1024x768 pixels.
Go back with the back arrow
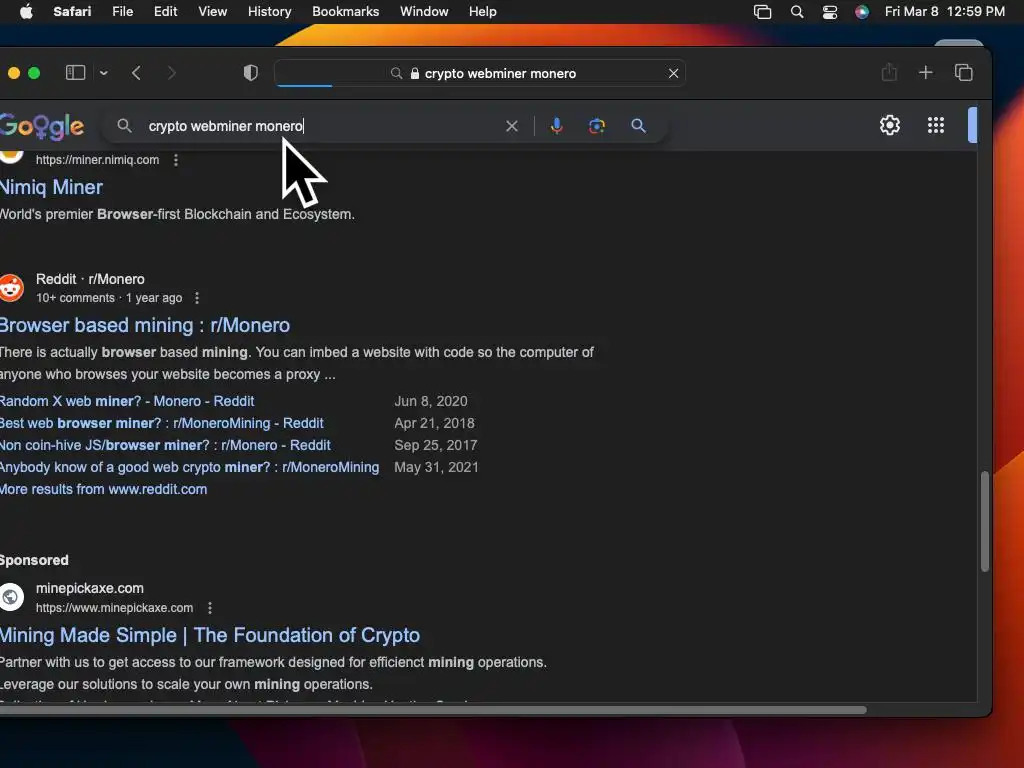(136, 72)
